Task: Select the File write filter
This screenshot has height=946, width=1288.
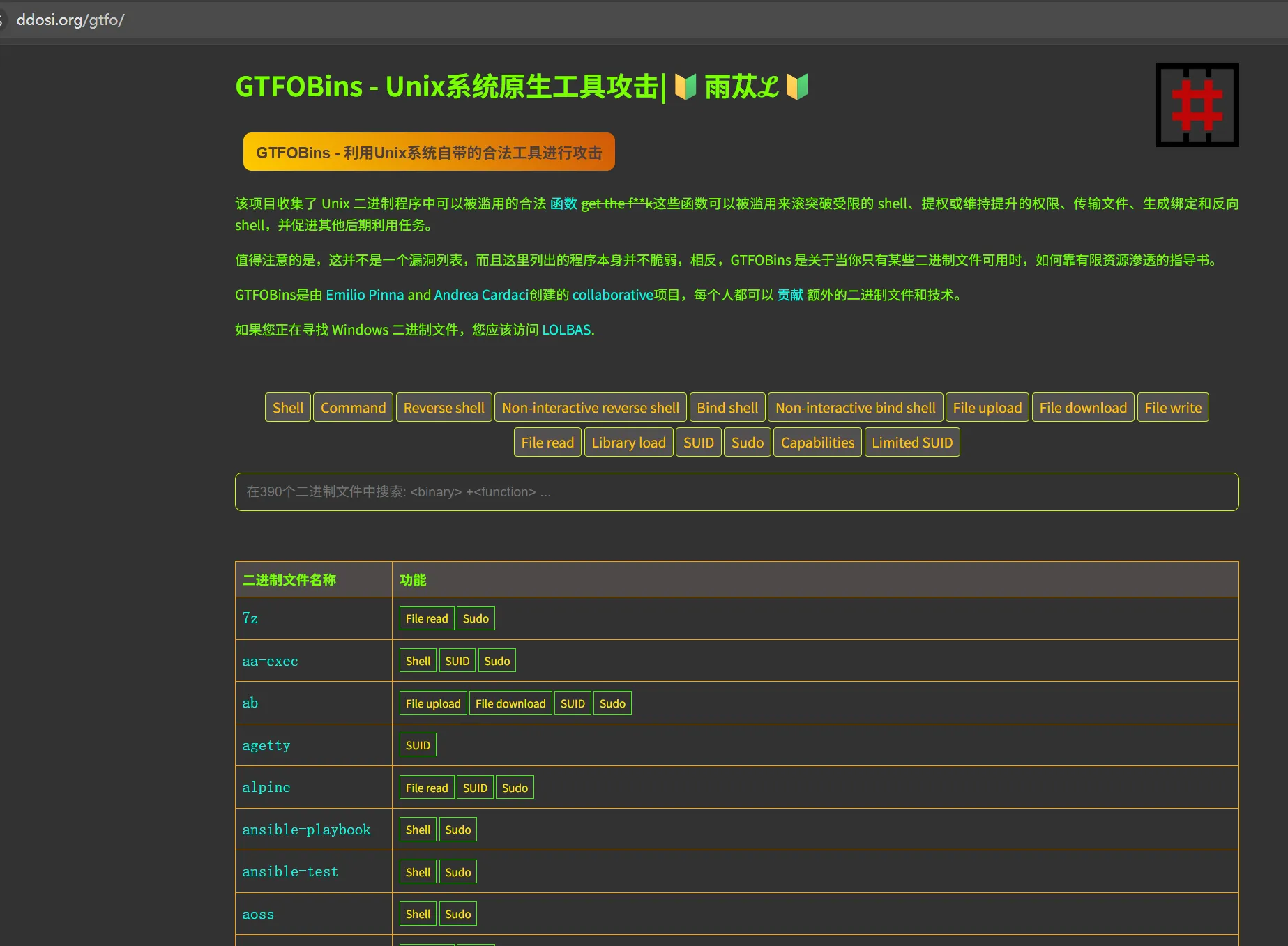Action: [1173, 408]
